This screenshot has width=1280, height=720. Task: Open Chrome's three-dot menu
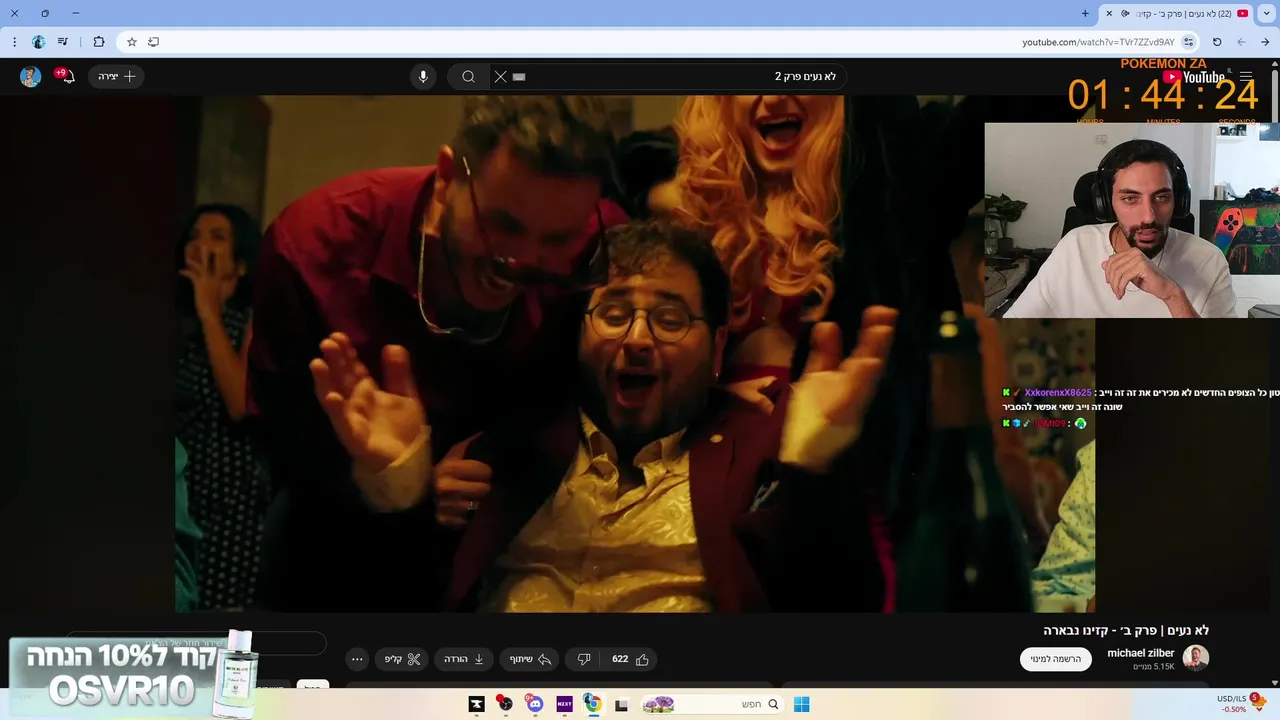[14, 42]
